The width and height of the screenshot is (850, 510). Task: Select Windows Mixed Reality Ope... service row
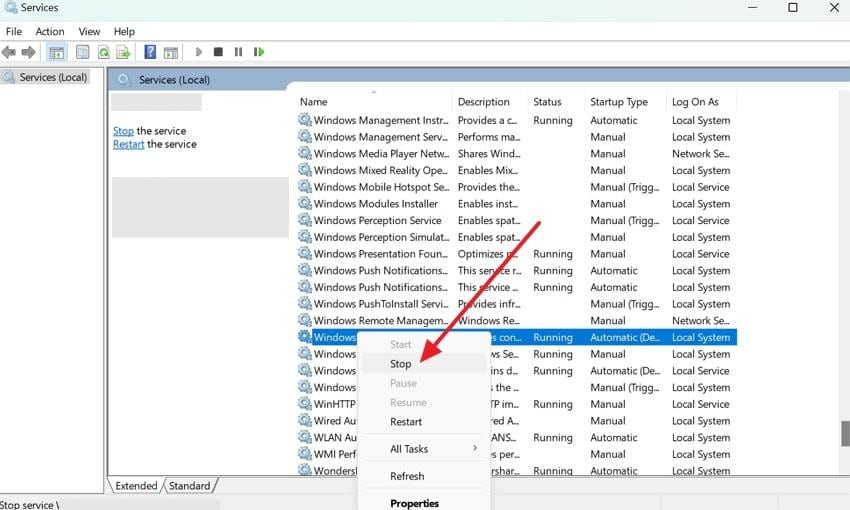[x=517, y=170]
